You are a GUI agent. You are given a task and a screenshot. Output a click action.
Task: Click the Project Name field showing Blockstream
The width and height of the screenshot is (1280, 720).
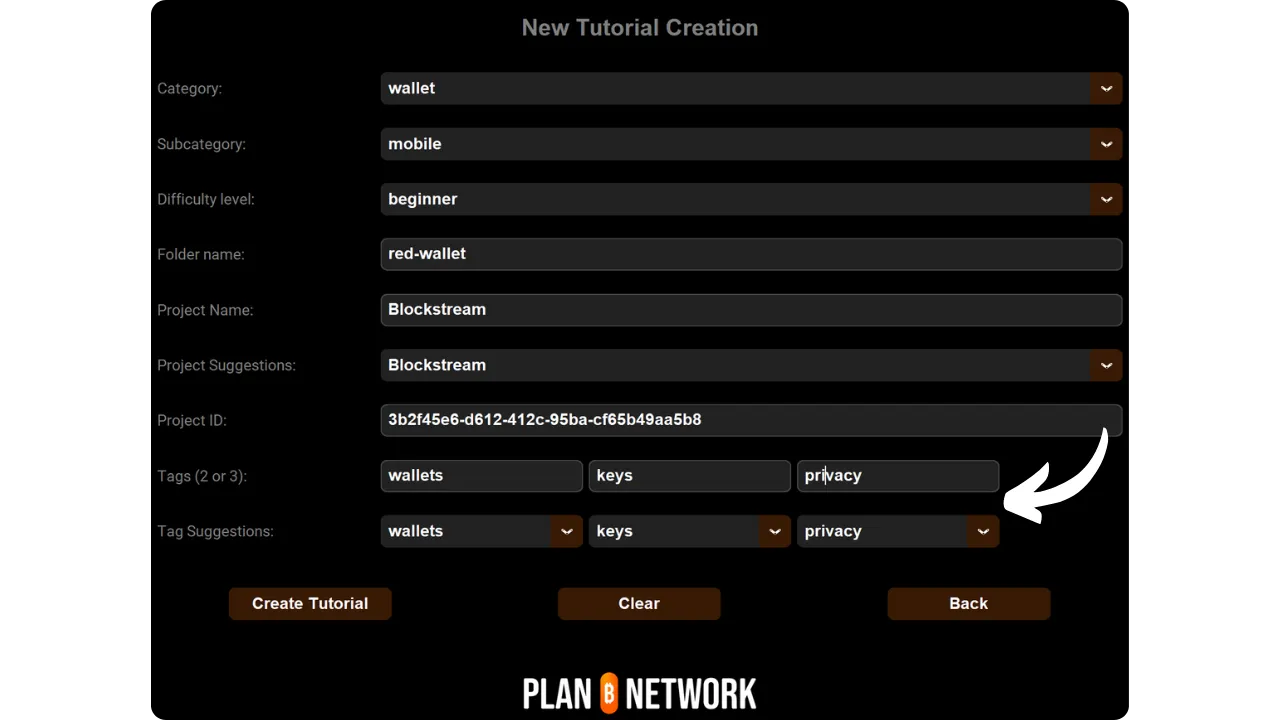pyautogui.click(x=750, y=310)
